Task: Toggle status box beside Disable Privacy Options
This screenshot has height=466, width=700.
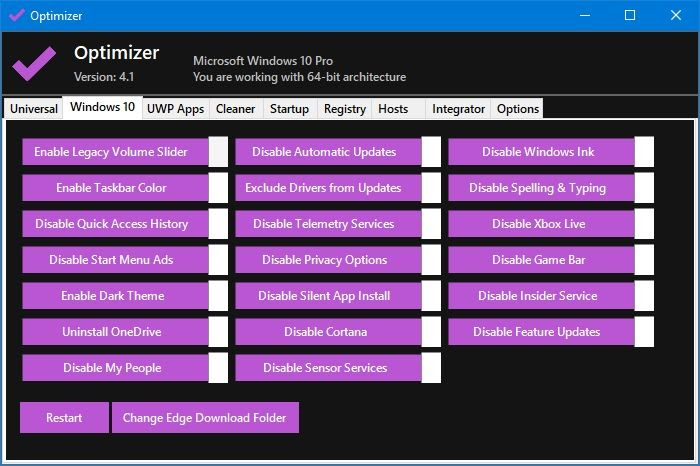Action: pos(431,260)
